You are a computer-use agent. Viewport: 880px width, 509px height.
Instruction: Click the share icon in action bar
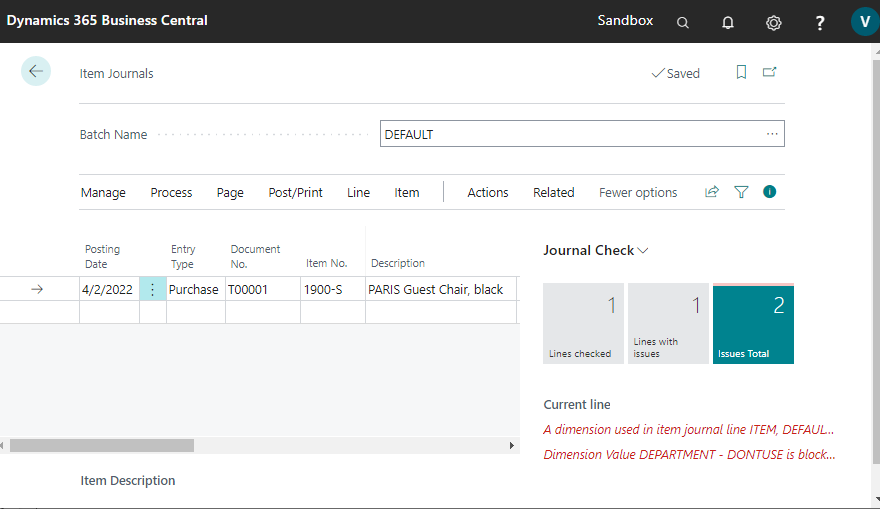coord(712,192)
